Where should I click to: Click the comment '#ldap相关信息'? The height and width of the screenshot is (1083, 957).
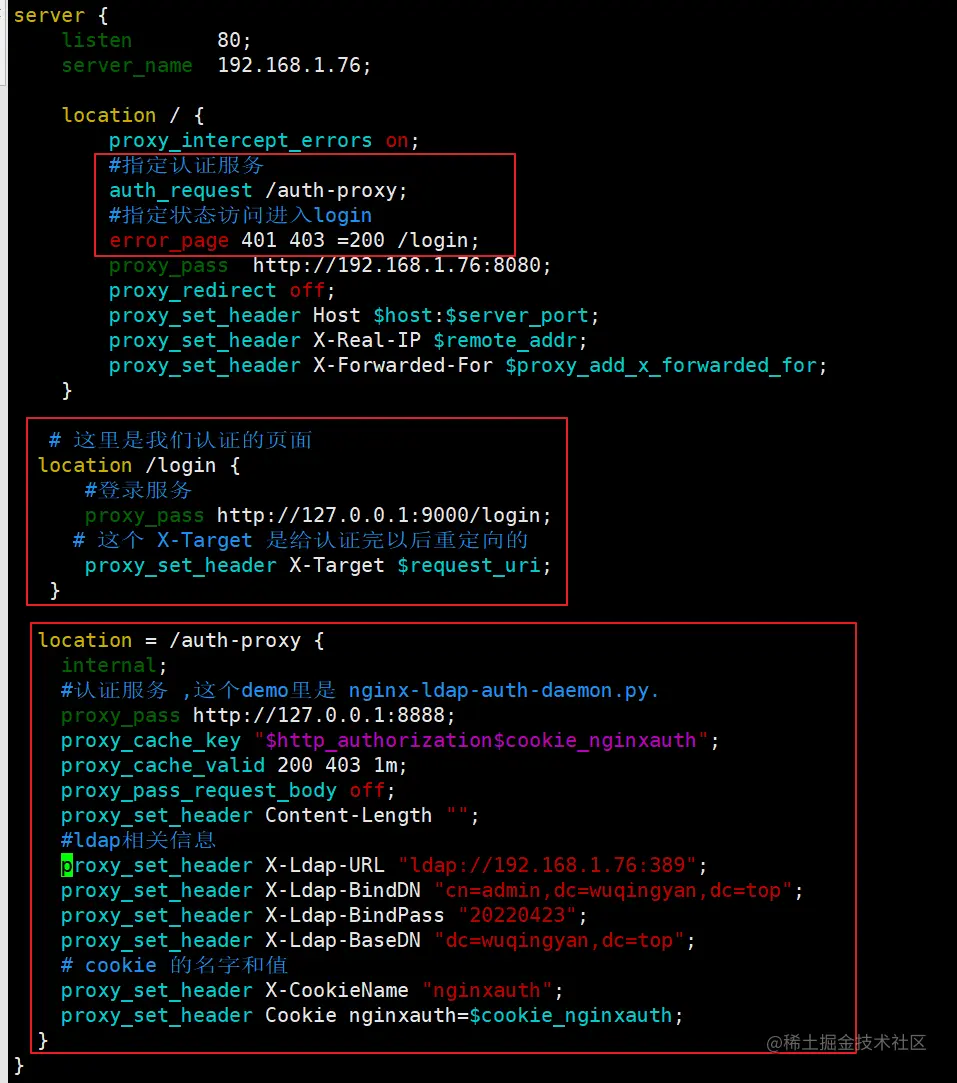(139, 841)
